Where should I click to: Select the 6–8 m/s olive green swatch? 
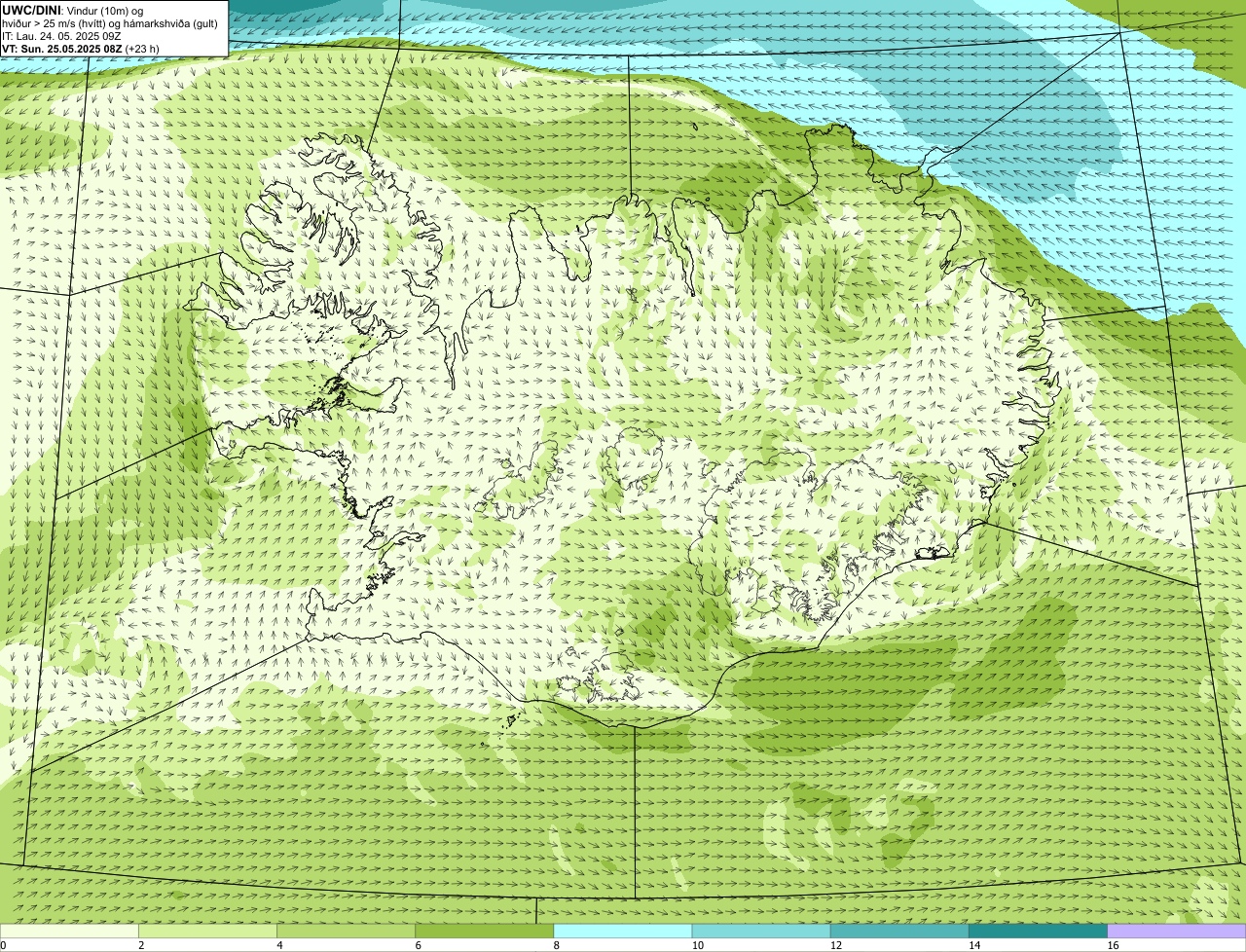tap(484, 932)
